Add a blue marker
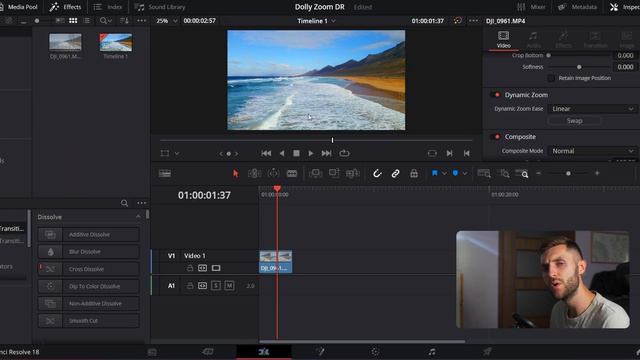 (455, 173)
